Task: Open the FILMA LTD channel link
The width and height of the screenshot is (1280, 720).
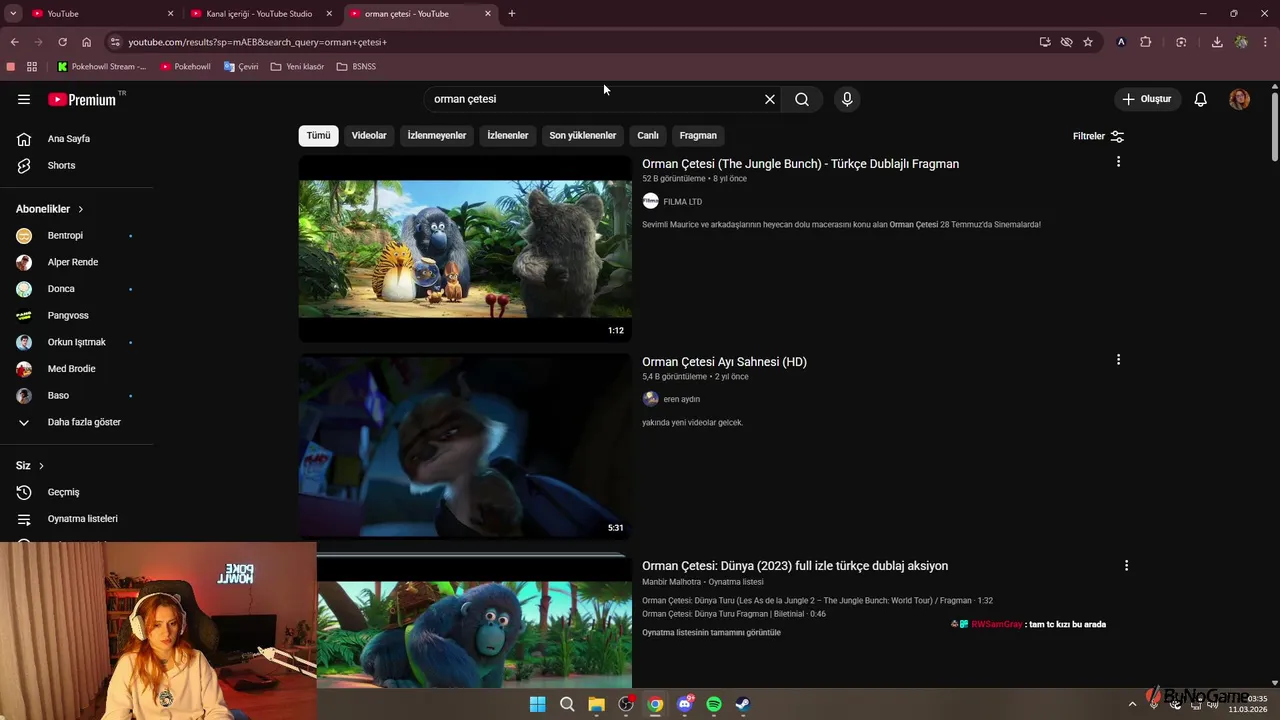Action: pyautogui.click(x=683, y=202)
